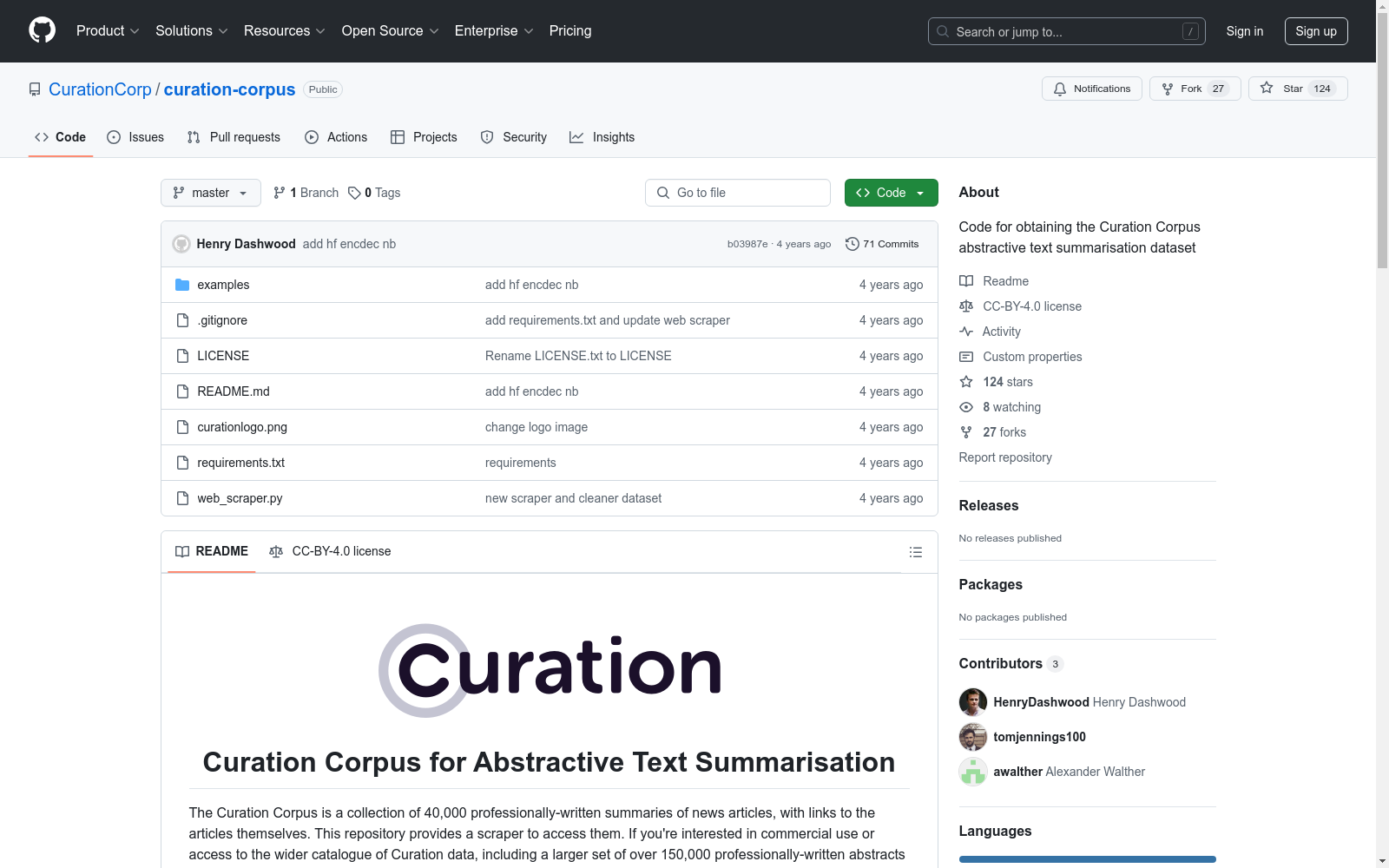Expand the Product menu
The height and width of the screenshot is (868, 1389).
pos(108,31)
